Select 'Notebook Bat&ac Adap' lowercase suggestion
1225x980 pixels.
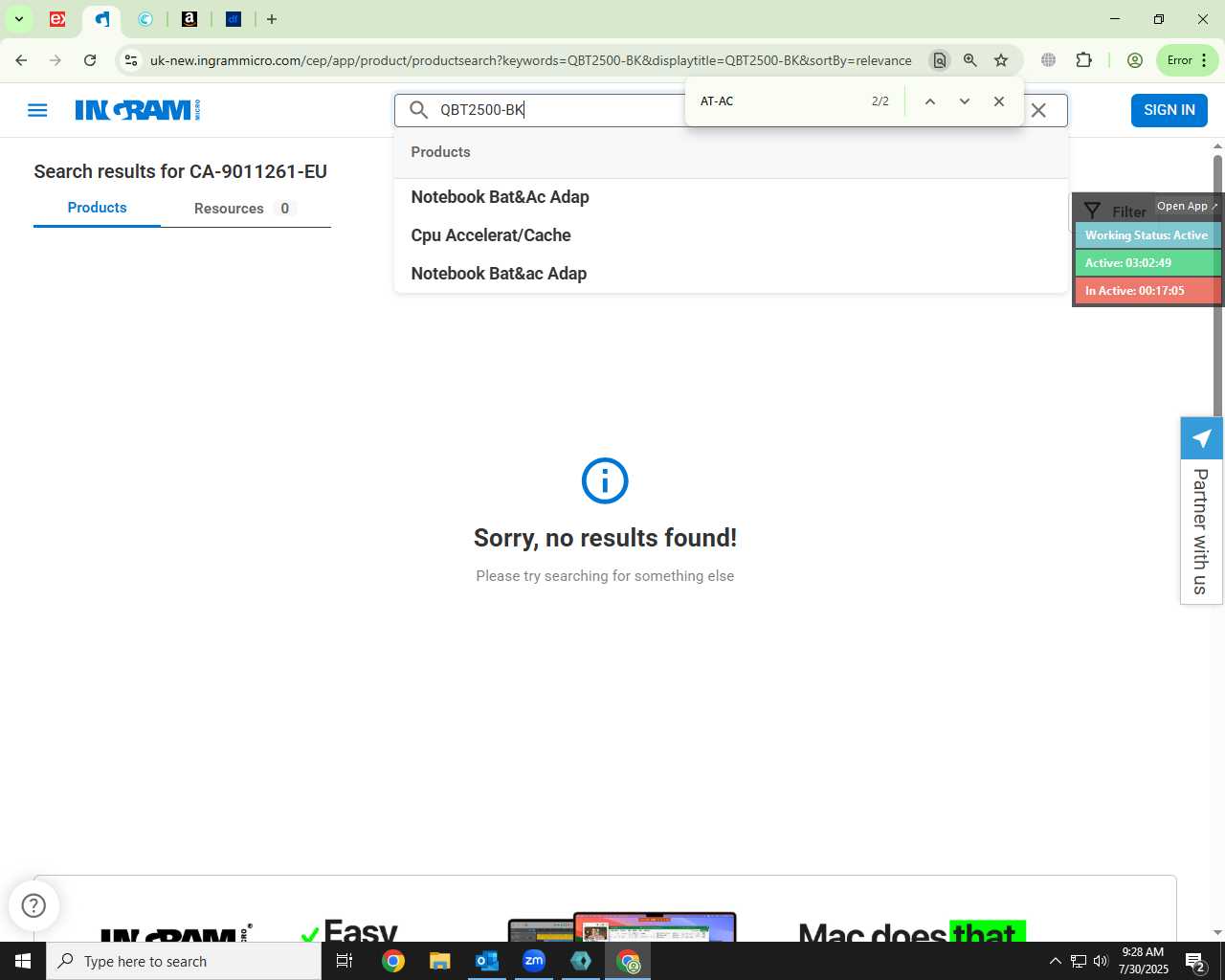pyautogui.click(x=731, y=274)
